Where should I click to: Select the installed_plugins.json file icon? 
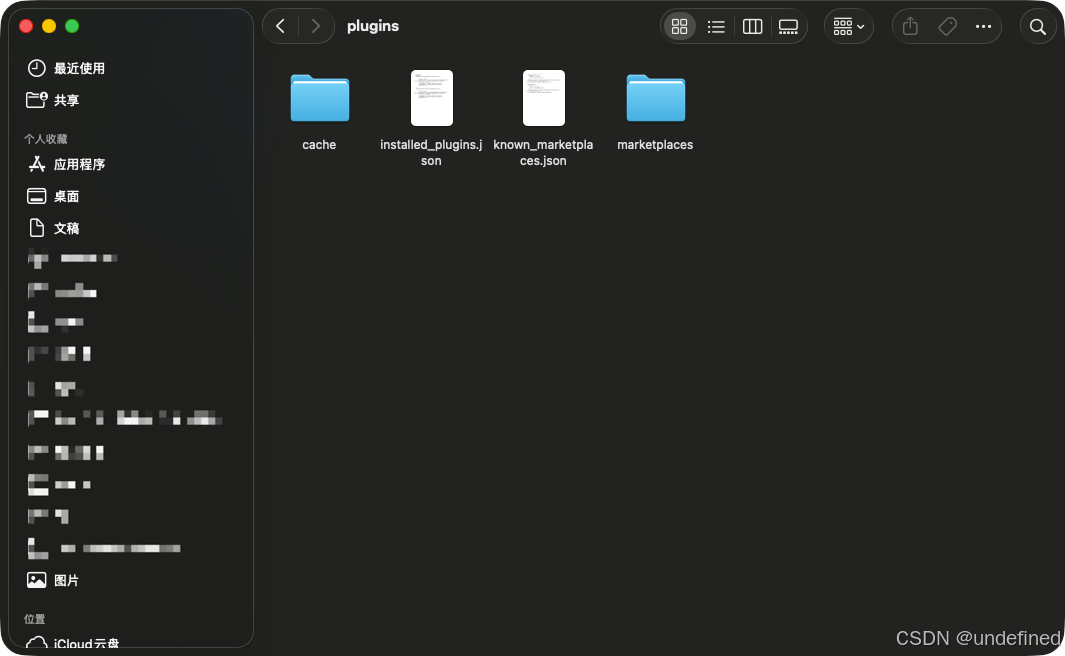(x=431, y=98)
